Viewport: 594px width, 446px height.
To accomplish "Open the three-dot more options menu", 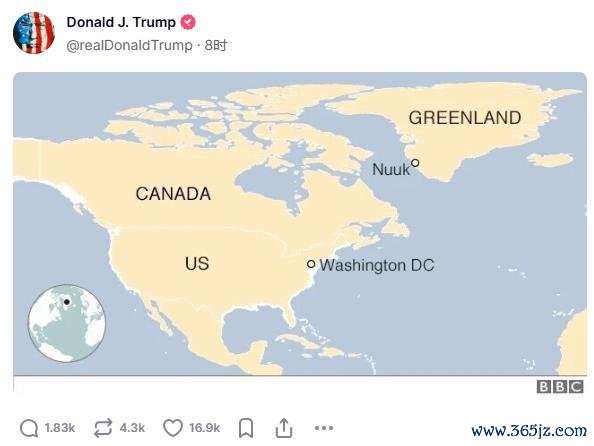I will [324, 428].
